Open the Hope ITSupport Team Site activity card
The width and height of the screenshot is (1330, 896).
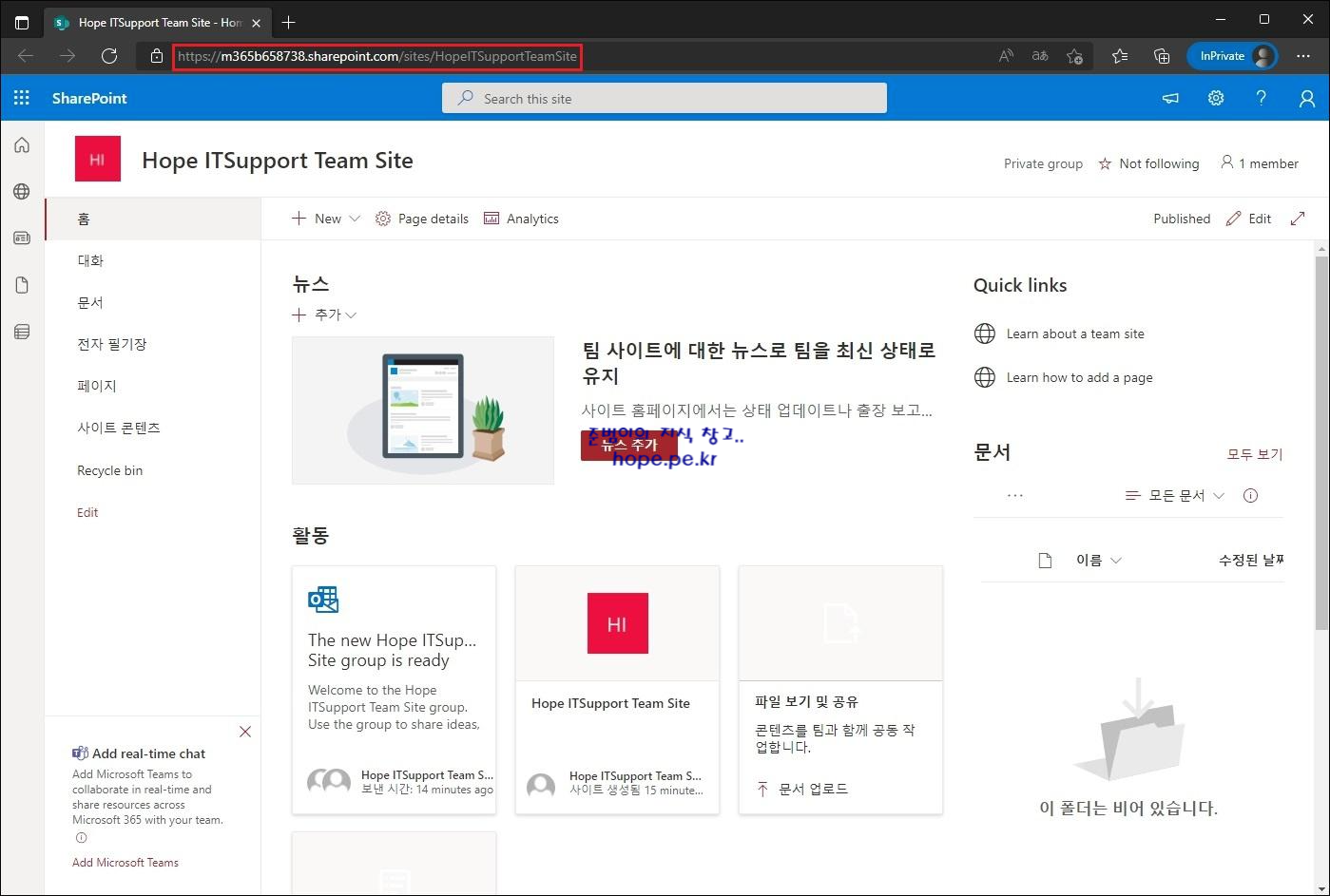(x=617, y=690)
